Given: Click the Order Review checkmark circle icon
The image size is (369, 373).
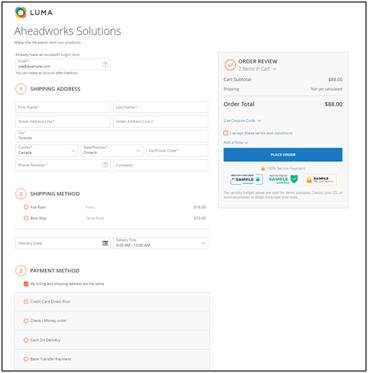Looking at the screenshot, I should point(230,65).
